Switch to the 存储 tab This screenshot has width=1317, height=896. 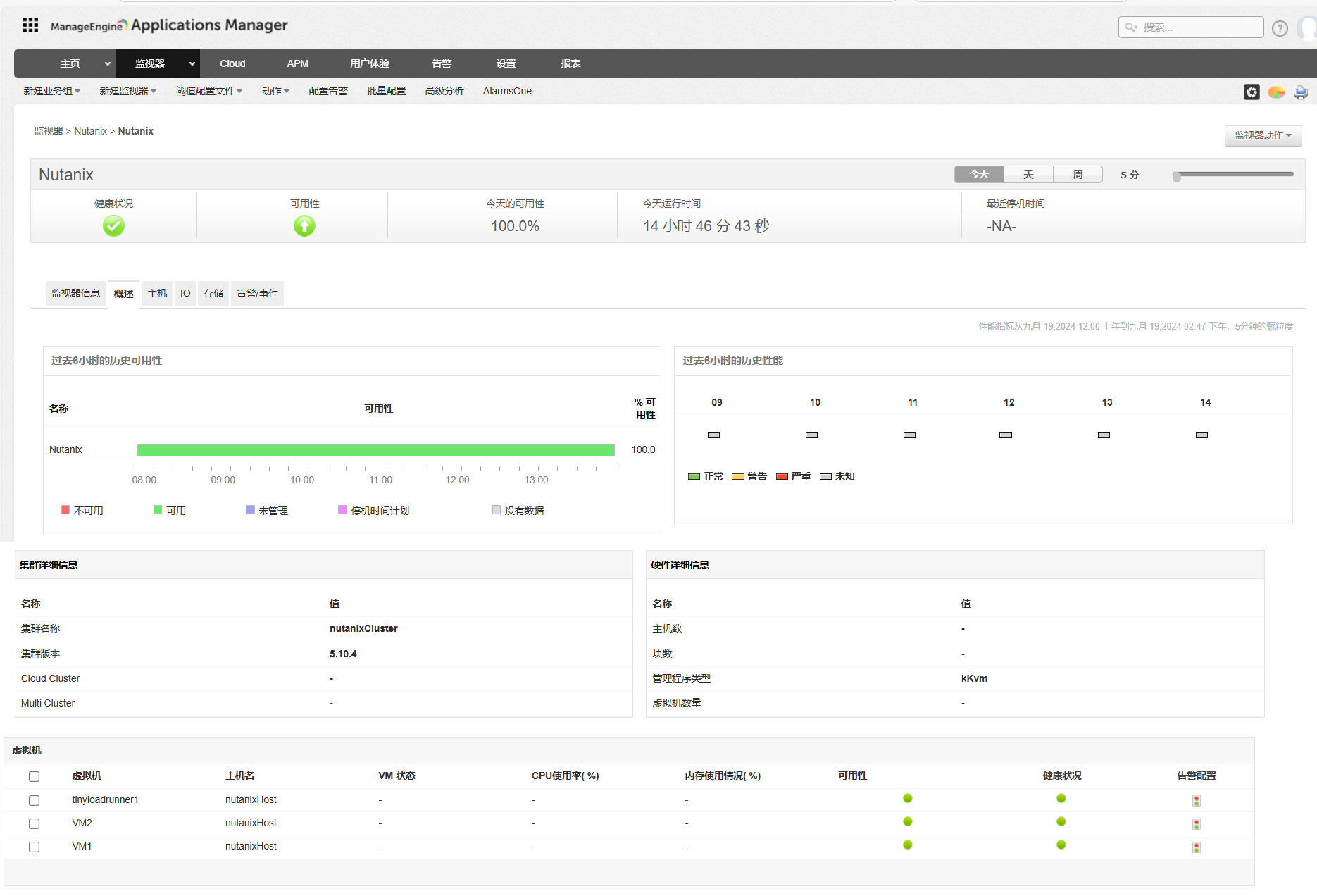[213, 294]
